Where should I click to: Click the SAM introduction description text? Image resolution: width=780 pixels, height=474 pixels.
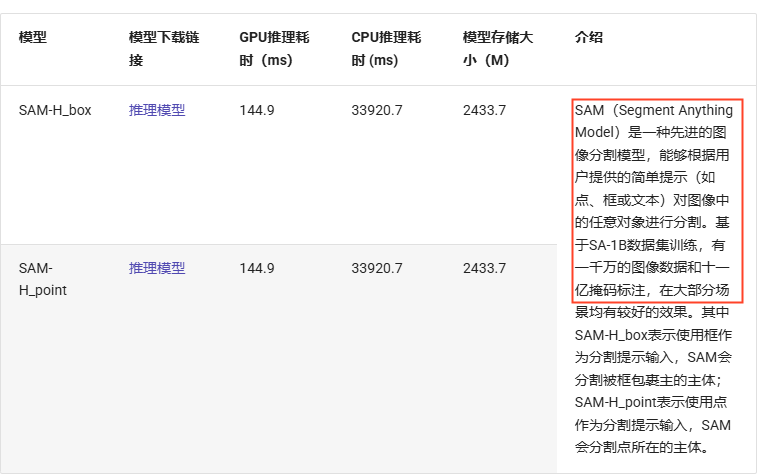(x=654, y=279)
